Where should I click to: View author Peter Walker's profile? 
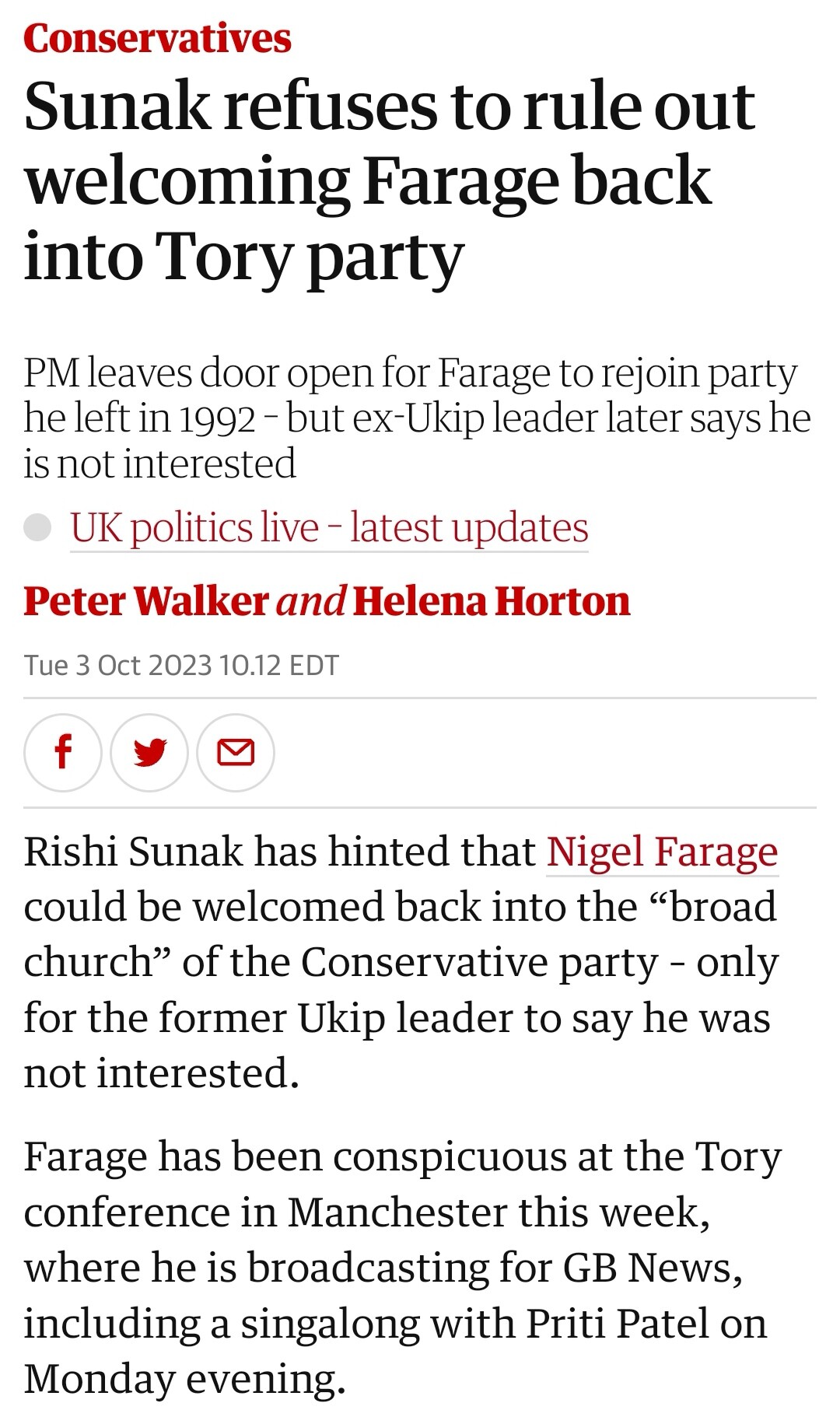point(146,601)
